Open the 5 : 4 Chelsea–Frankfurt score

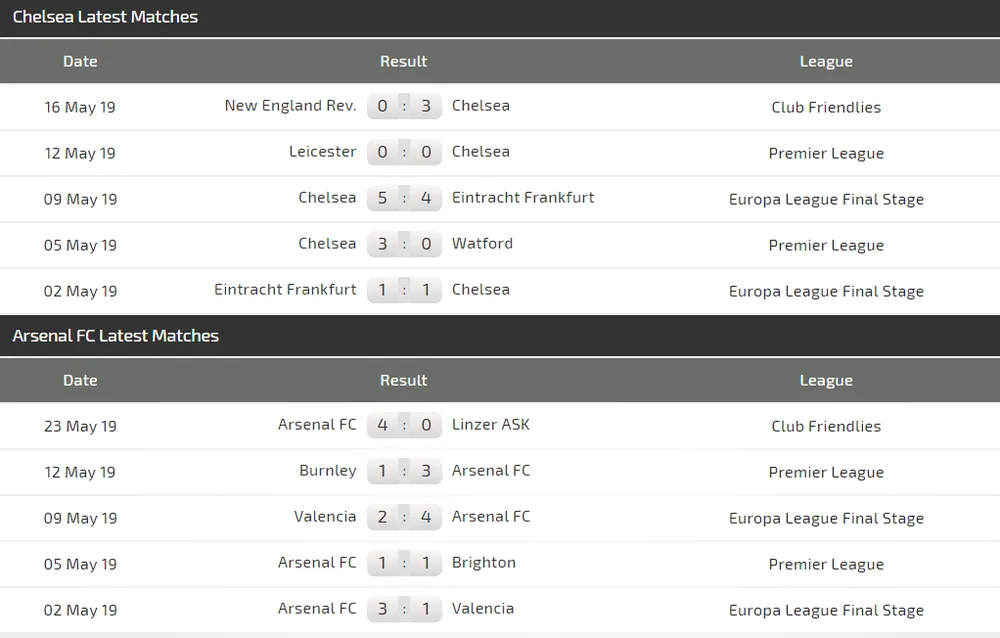(404, 198)
